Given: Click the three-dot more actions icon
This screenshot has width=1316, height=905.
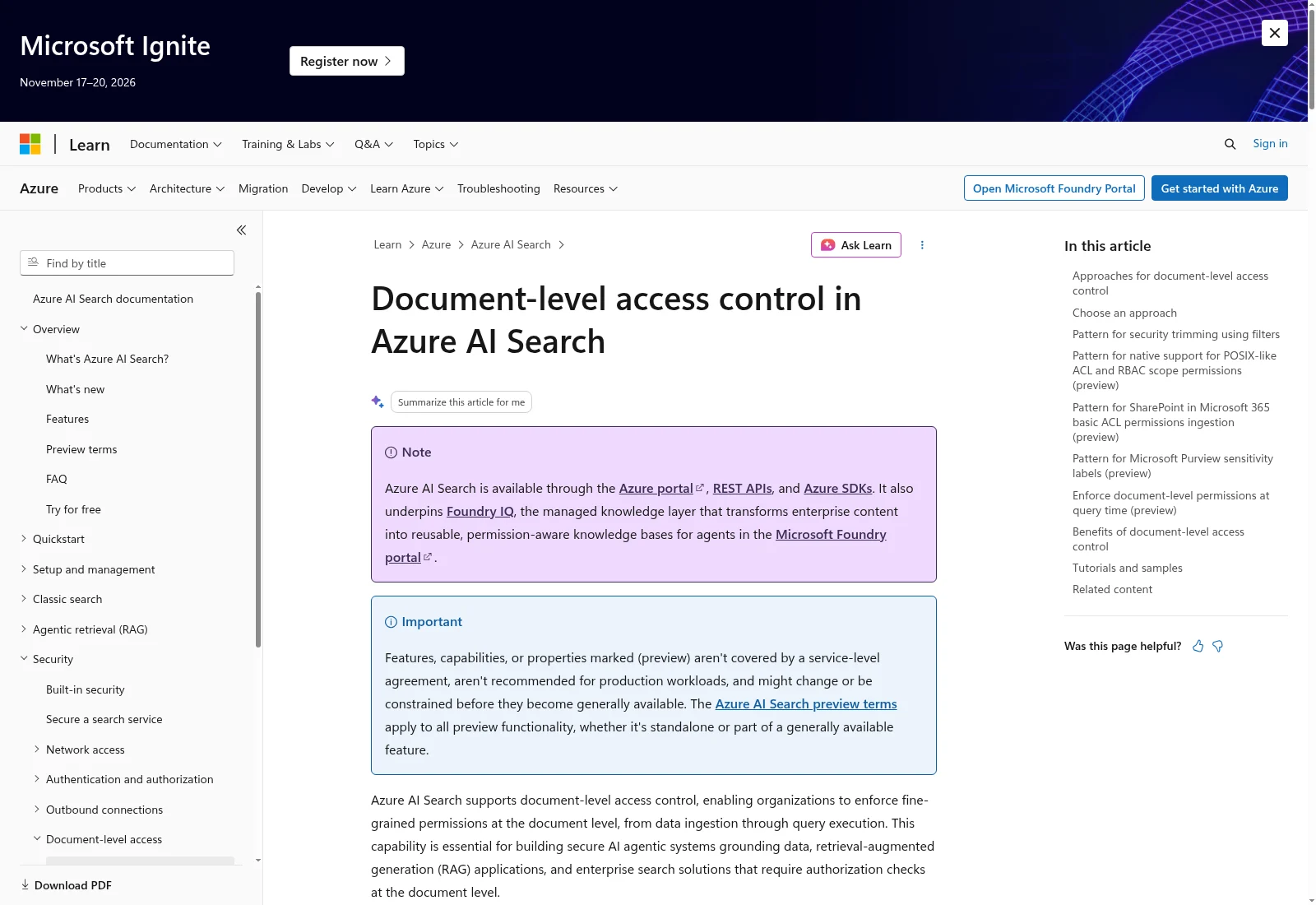Looking at the screenshot, I should [x=922, y=245].
